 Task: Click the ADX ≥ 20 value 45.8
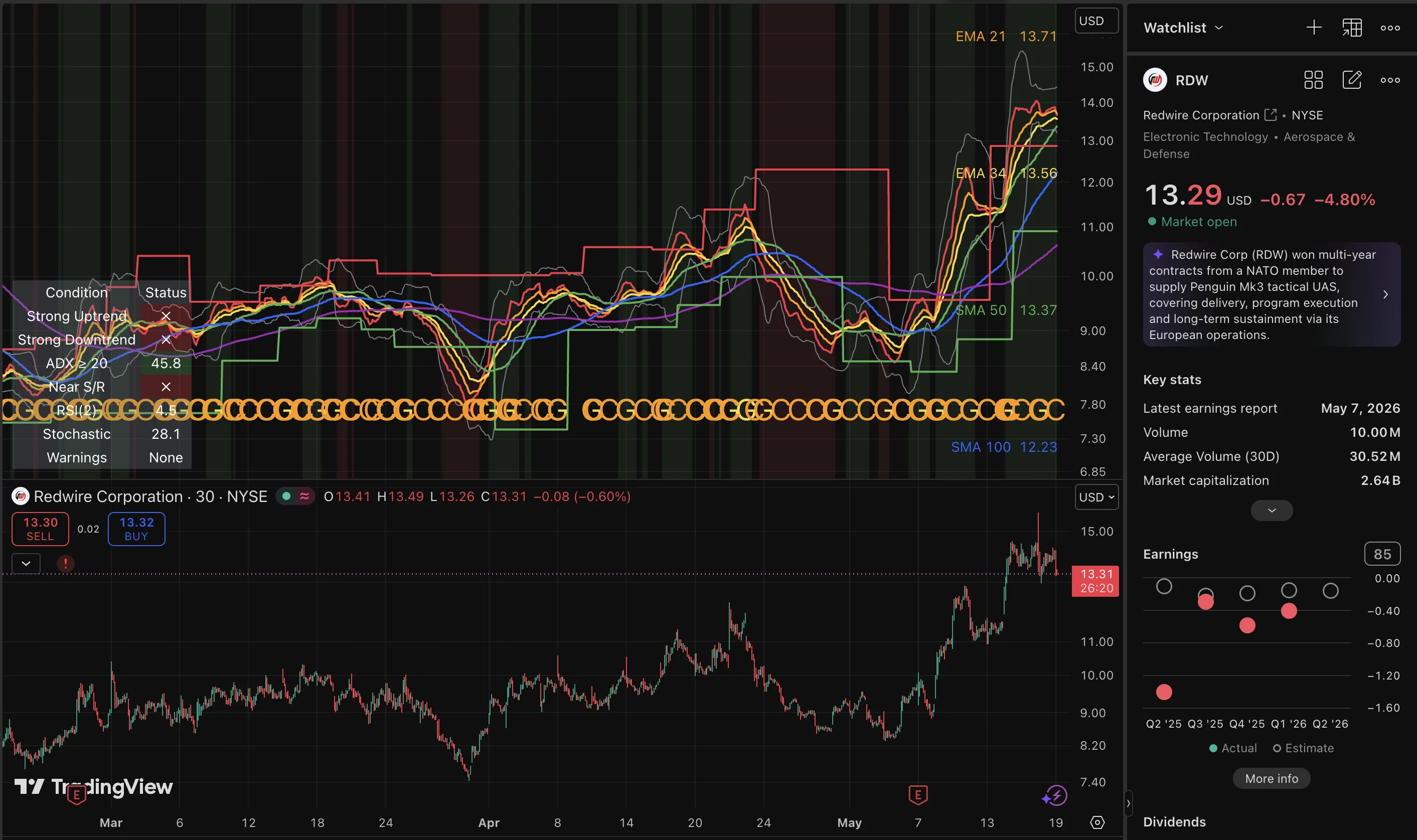(166, 364)
